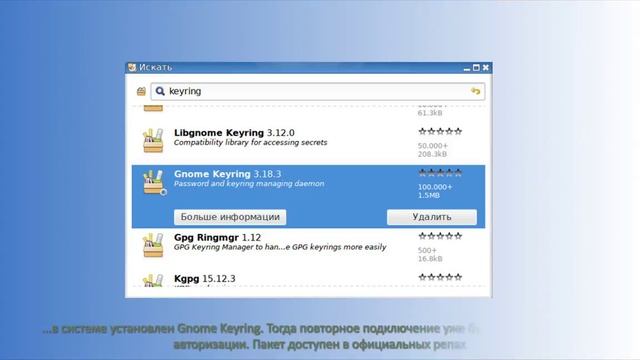This screenshot has width=640, height=360.
Task: Click 'Password and keyring managing daemon' description
Action: coord(249,184)
